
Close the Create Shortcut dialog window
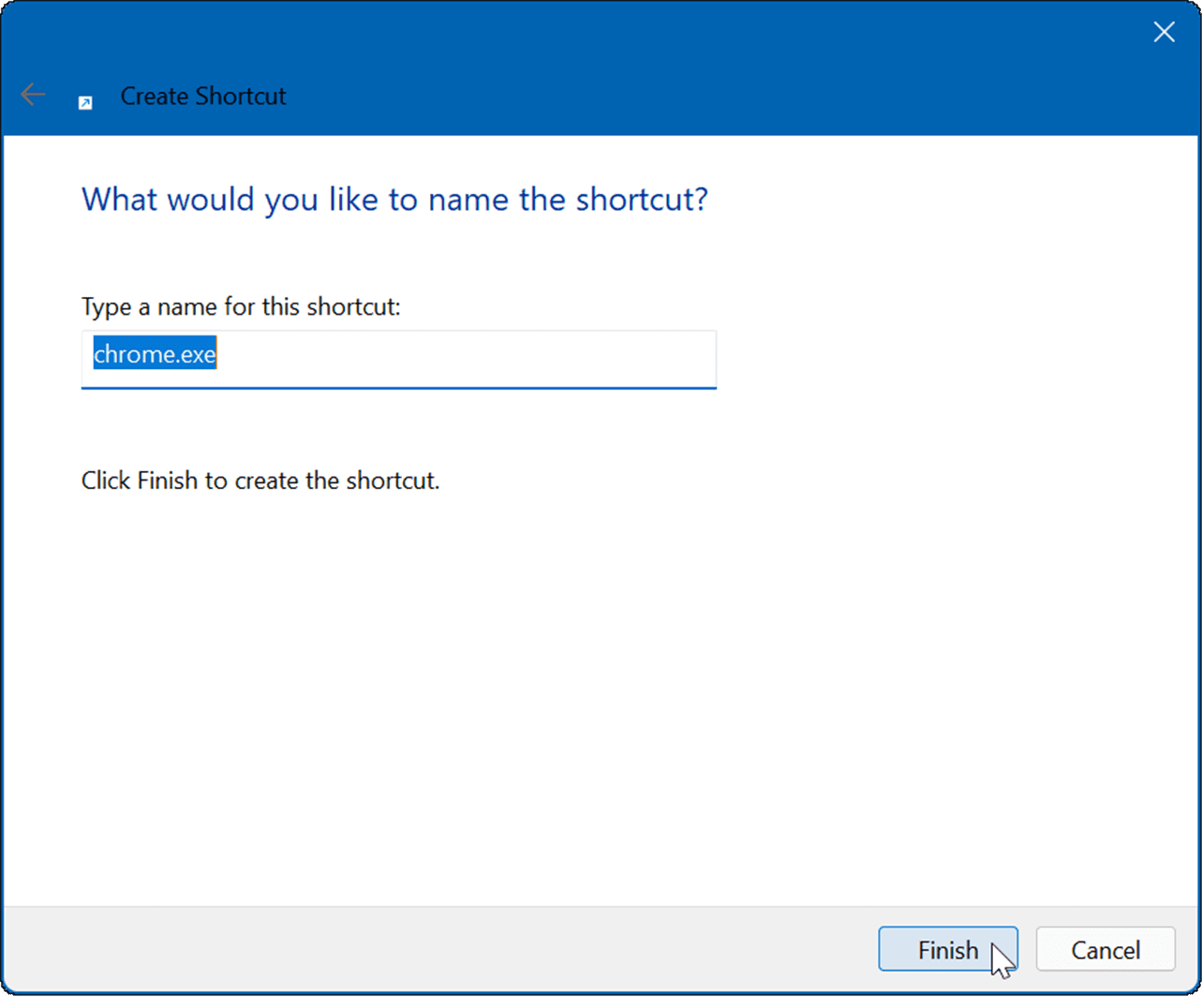coord(1164,31)
